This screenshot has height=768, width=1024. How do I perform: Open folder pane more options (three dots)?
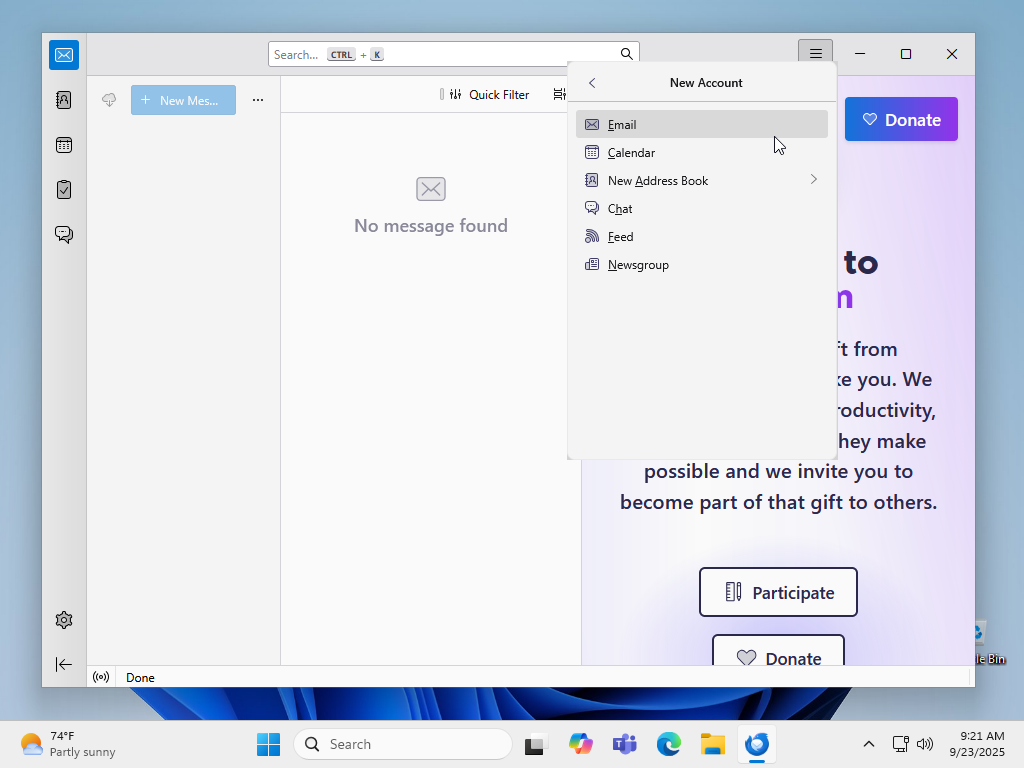(258, 100)
